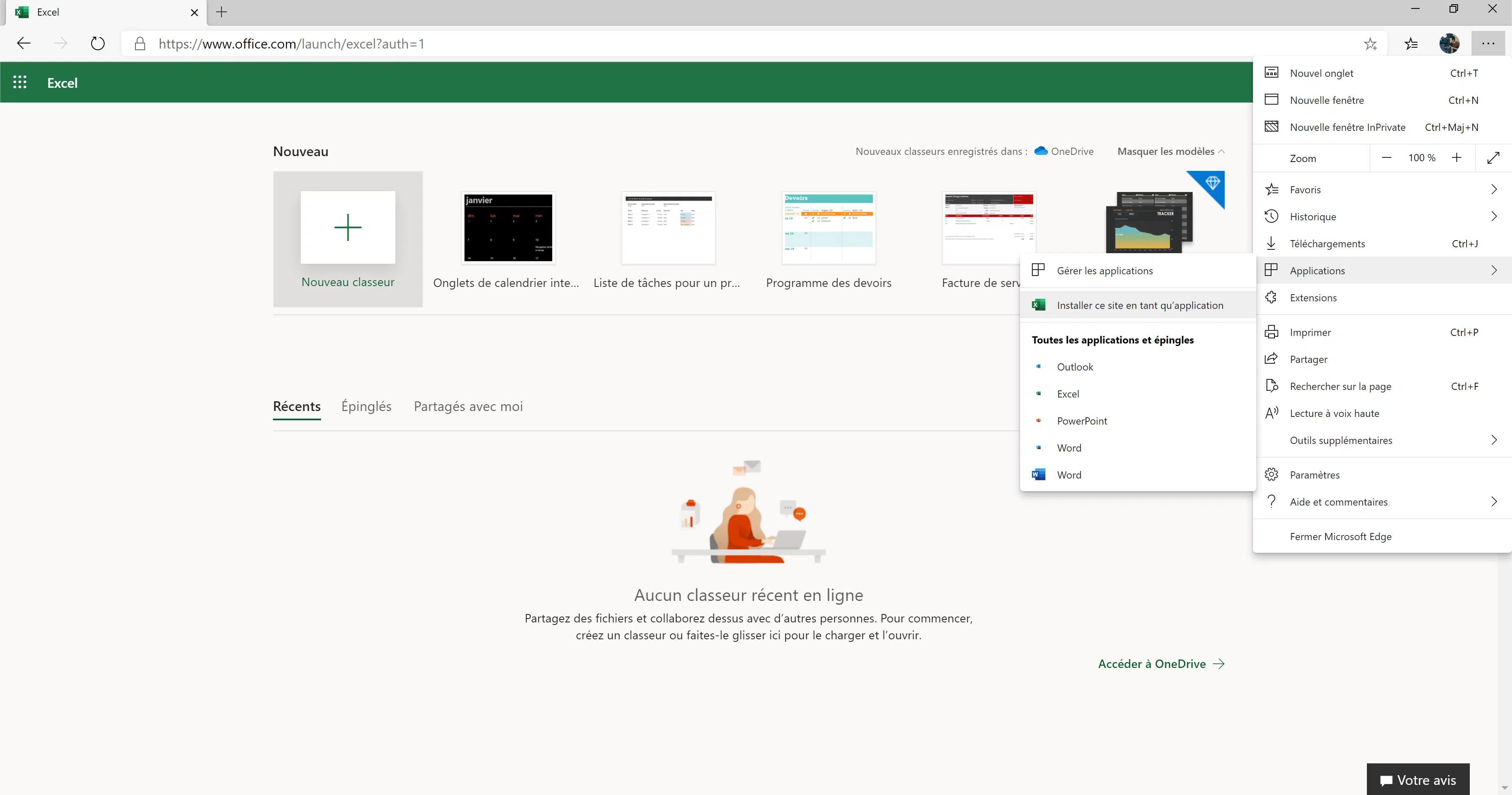Choose Rechercher sur la page
The image size is (1512, 795).
1382,386
